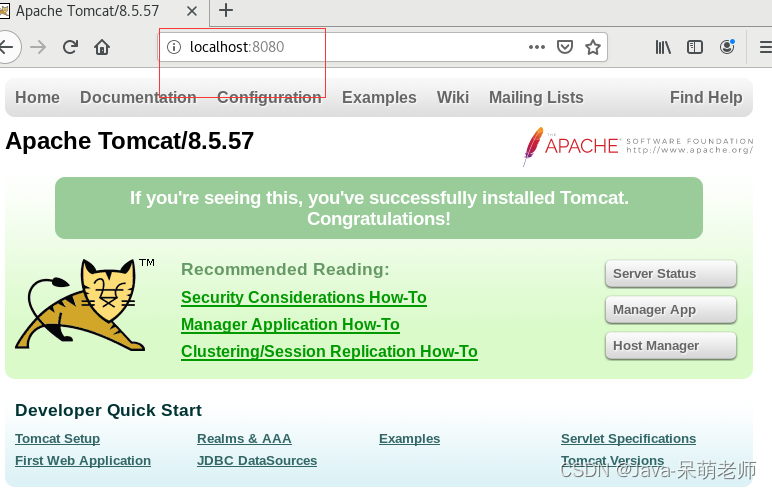Close the Apache Tomcat/8.5.57 tab
This screenshot has width=772, height=489.
point(192,11)
